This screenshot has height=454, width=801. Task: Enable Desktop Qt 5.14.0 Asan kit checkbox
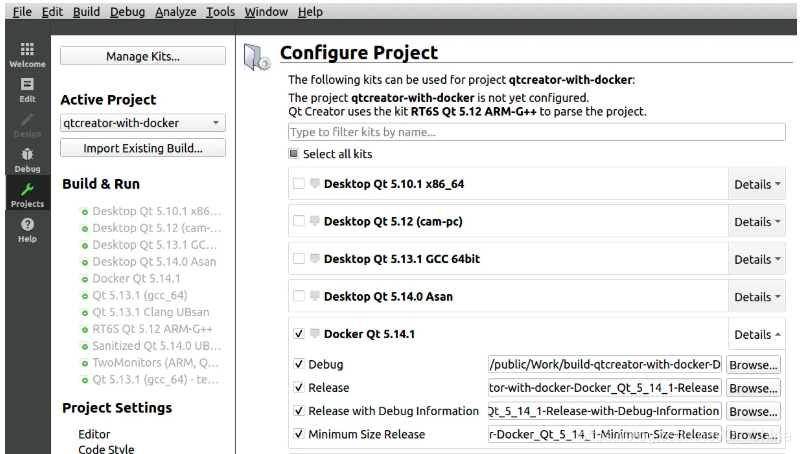coord(299,296)
